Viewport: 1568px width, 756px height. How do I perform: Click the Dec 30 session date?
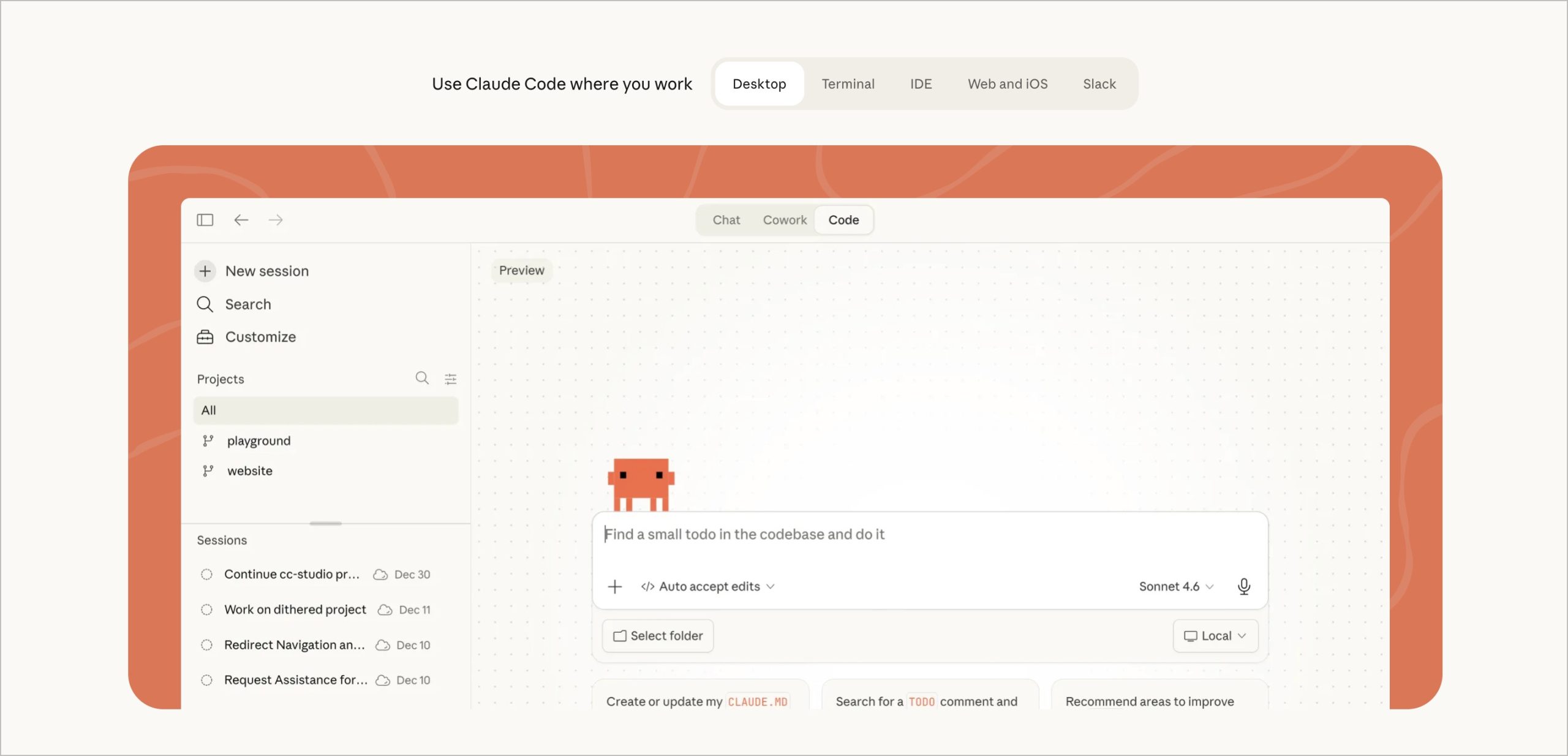point(412,575)
